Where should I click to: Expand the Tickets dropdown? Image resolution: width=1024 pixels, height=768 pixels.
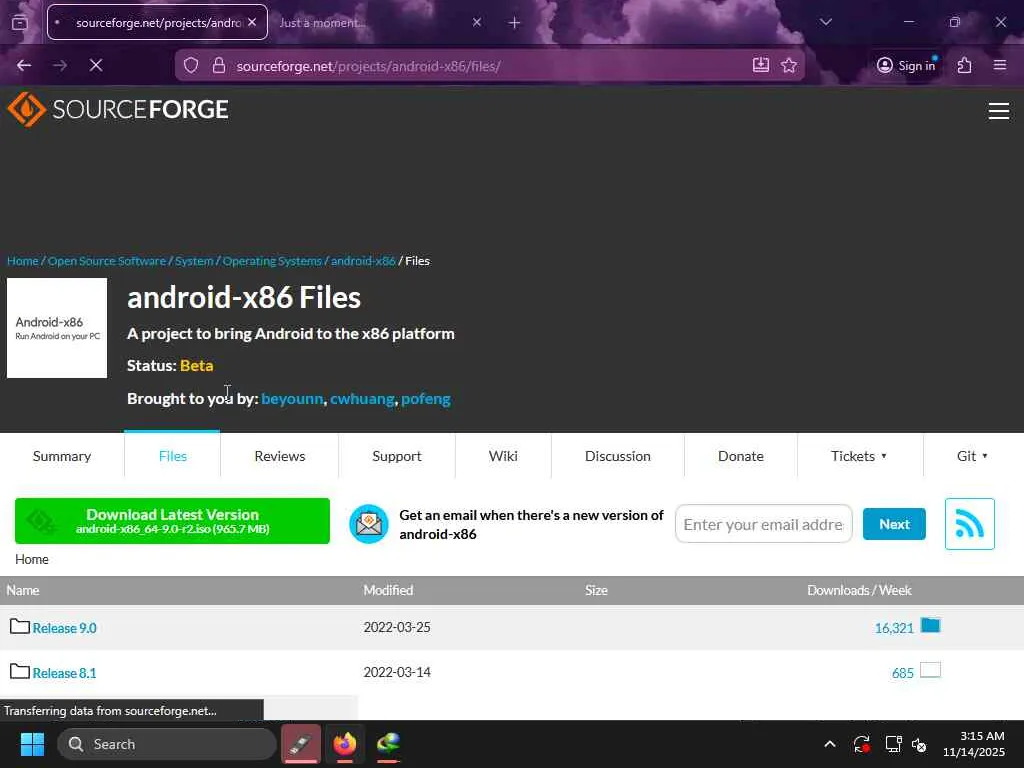click(x=859, y=456)
